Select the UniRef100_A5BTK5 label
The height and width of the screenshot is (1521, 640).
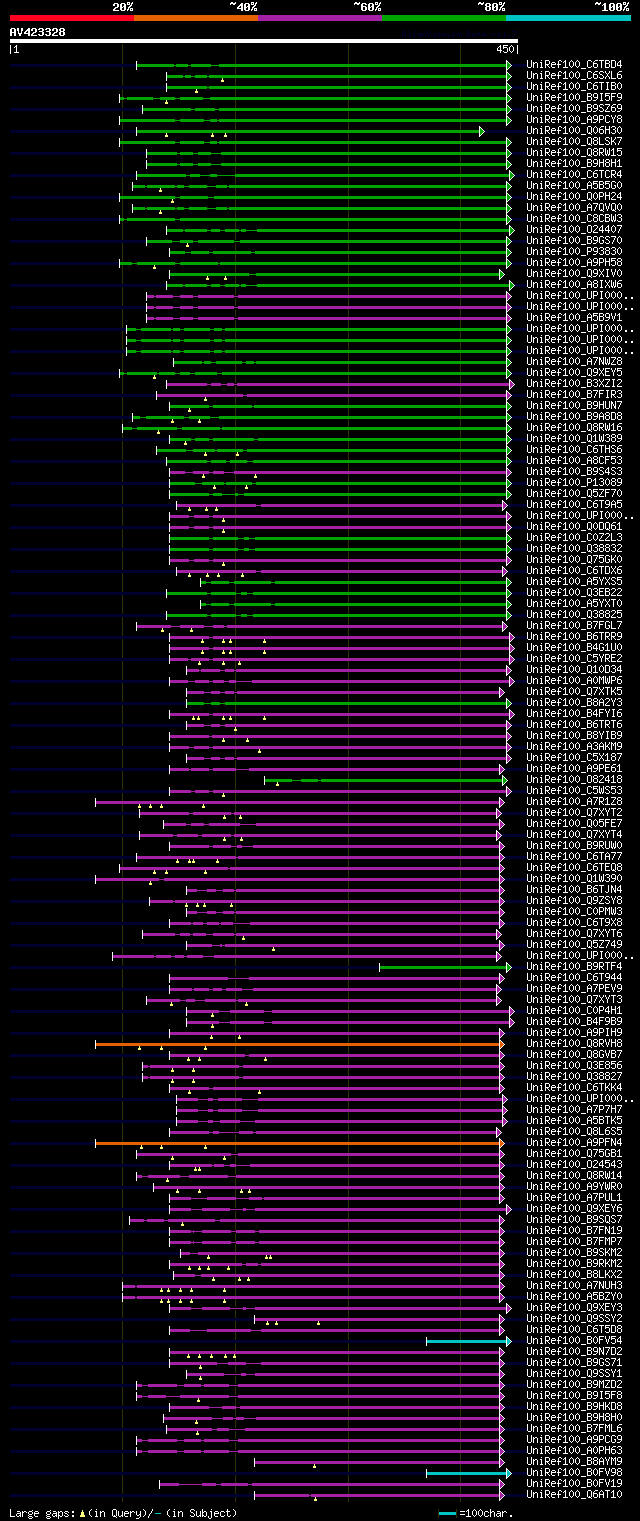click(x=574, y=1120)
